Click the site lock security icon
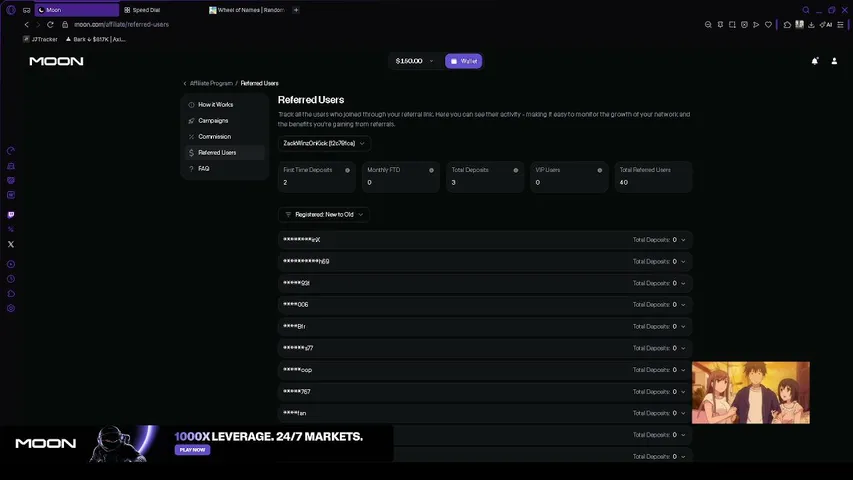This screenshot has height=480, width=853. 65,24
